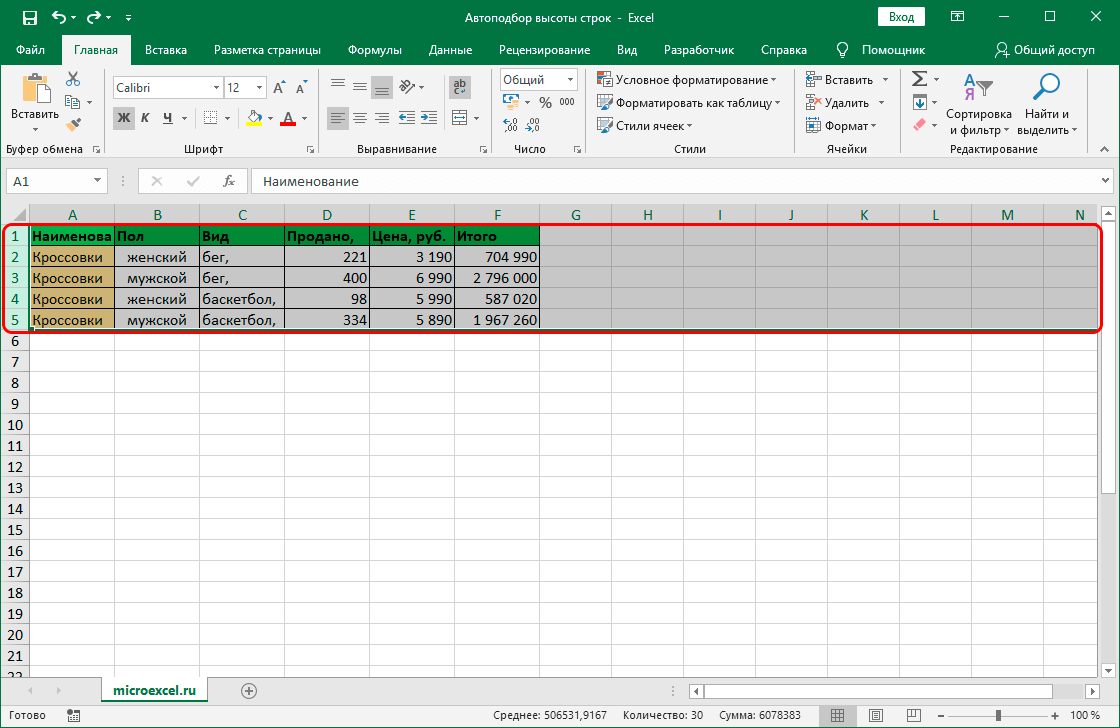Click the Cut scissors icon
Image resolution: width=1120 pixels, height=728 pixels.
73,80
